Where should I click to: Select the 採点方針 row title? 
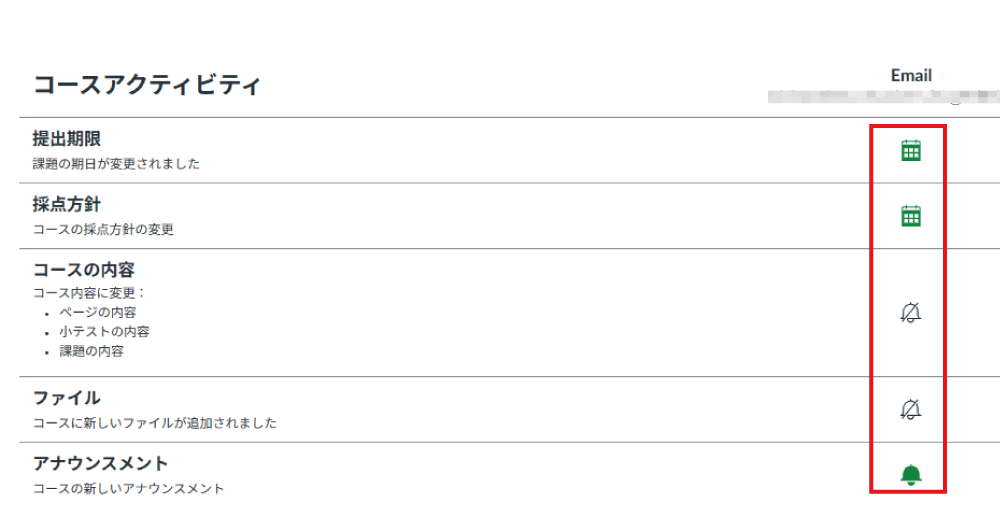(67, 205)
